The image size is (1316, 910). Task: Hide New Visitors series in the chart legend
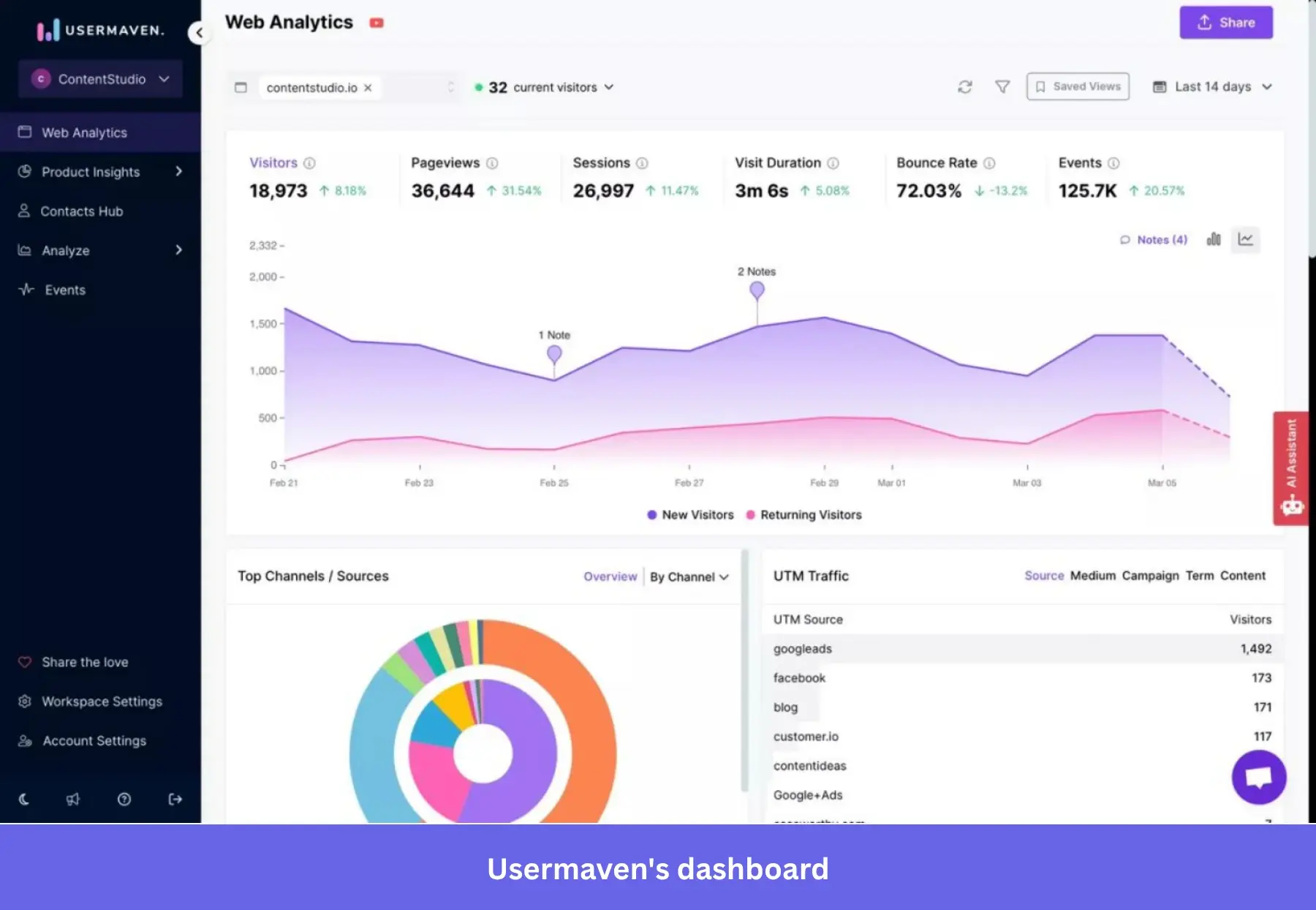point(689,514)
